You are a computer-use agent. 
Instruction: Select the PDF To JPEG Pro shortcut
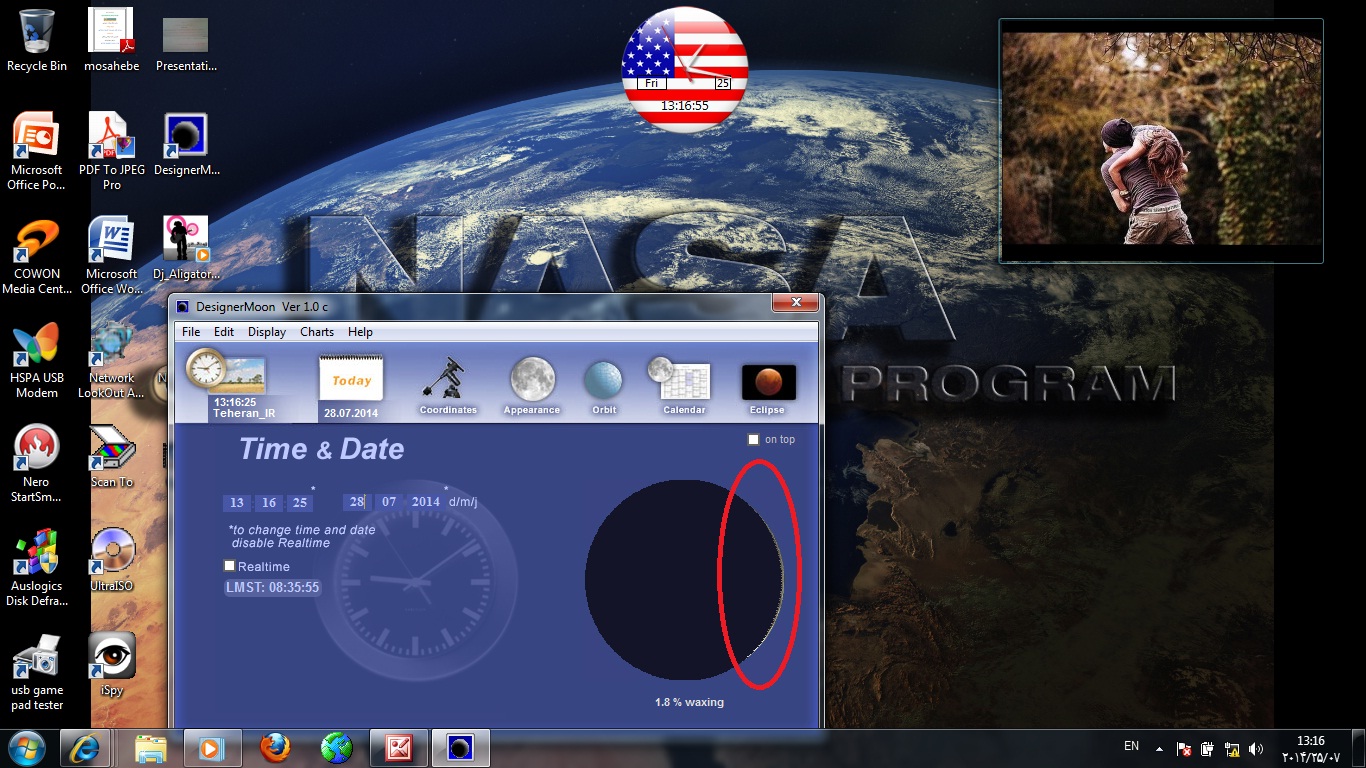pyautogui.click(x=112, y=151)
